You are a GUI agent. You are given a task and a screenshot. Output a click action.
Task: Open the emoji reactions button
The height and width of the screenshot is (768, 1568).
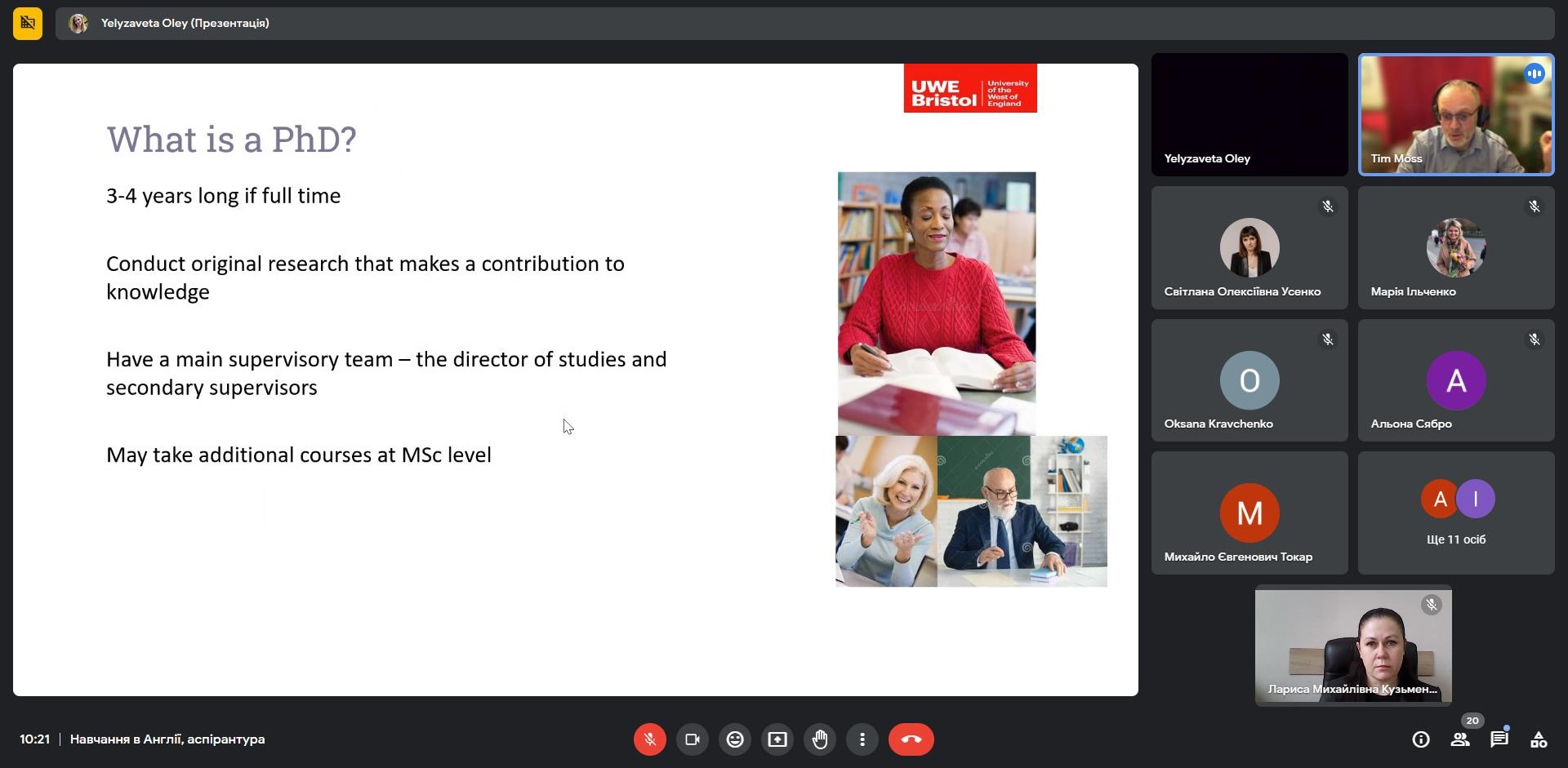coord(735,739)
